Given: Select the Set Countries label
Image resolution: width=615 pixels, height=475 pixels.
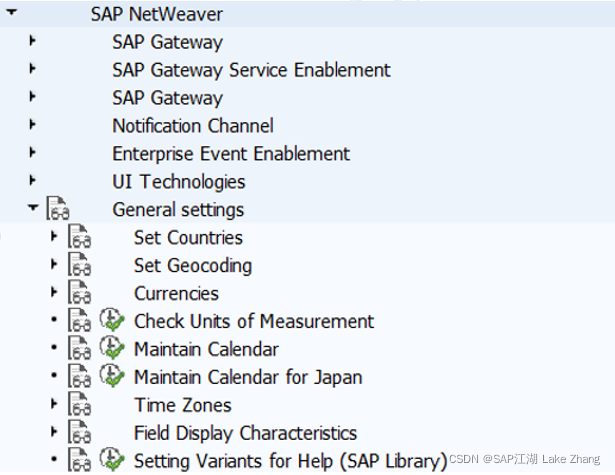Looking at the screenshot, I should click(188, 238).
